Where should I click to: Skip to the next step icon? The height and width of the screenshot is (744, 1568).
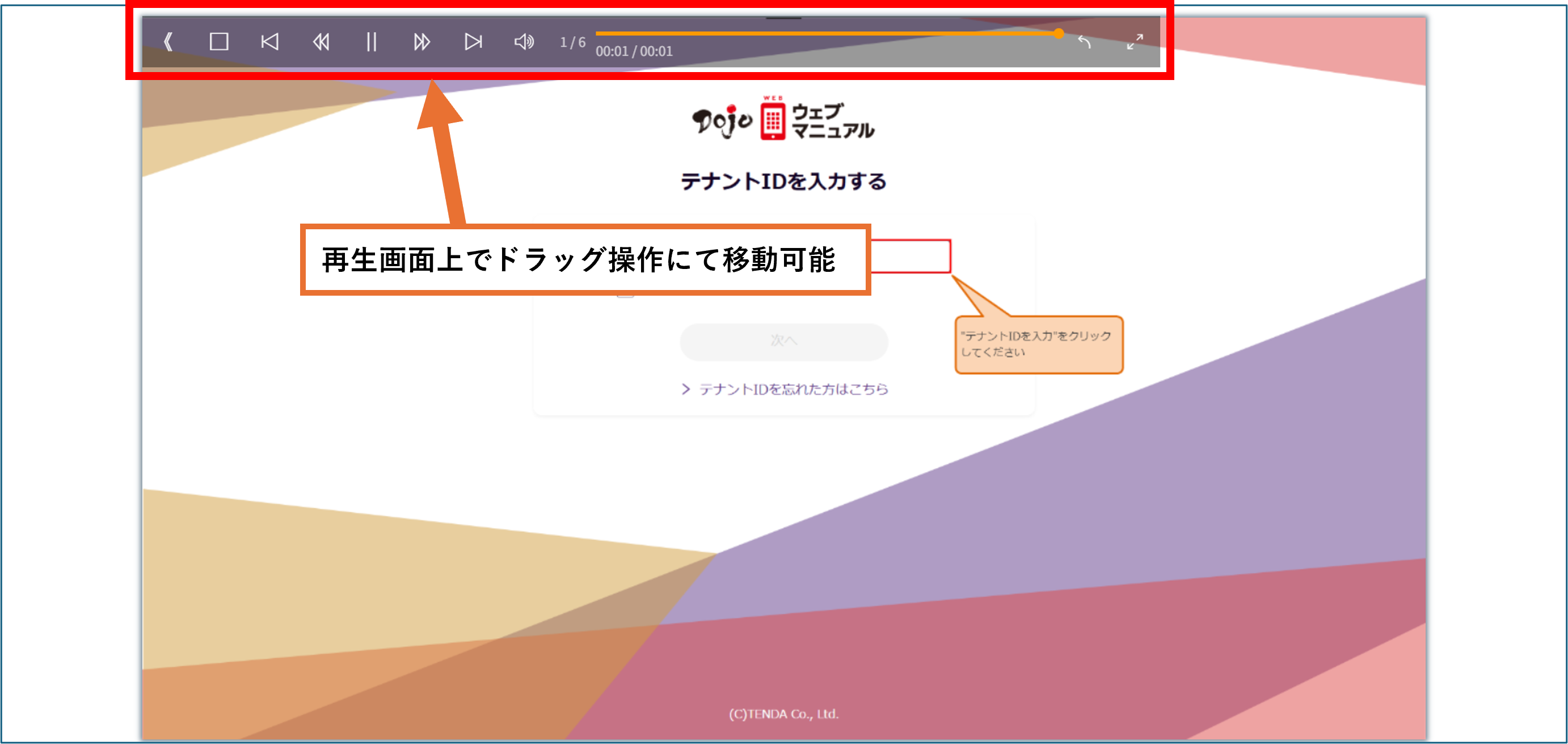tap(473, 42)
